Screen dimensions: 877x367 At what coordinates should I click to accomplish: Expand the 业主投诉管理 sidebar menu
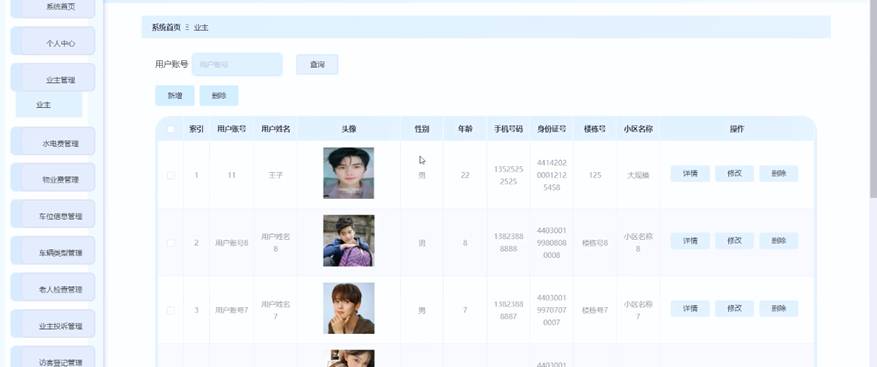pyautogui.click(x=53, y=324)
